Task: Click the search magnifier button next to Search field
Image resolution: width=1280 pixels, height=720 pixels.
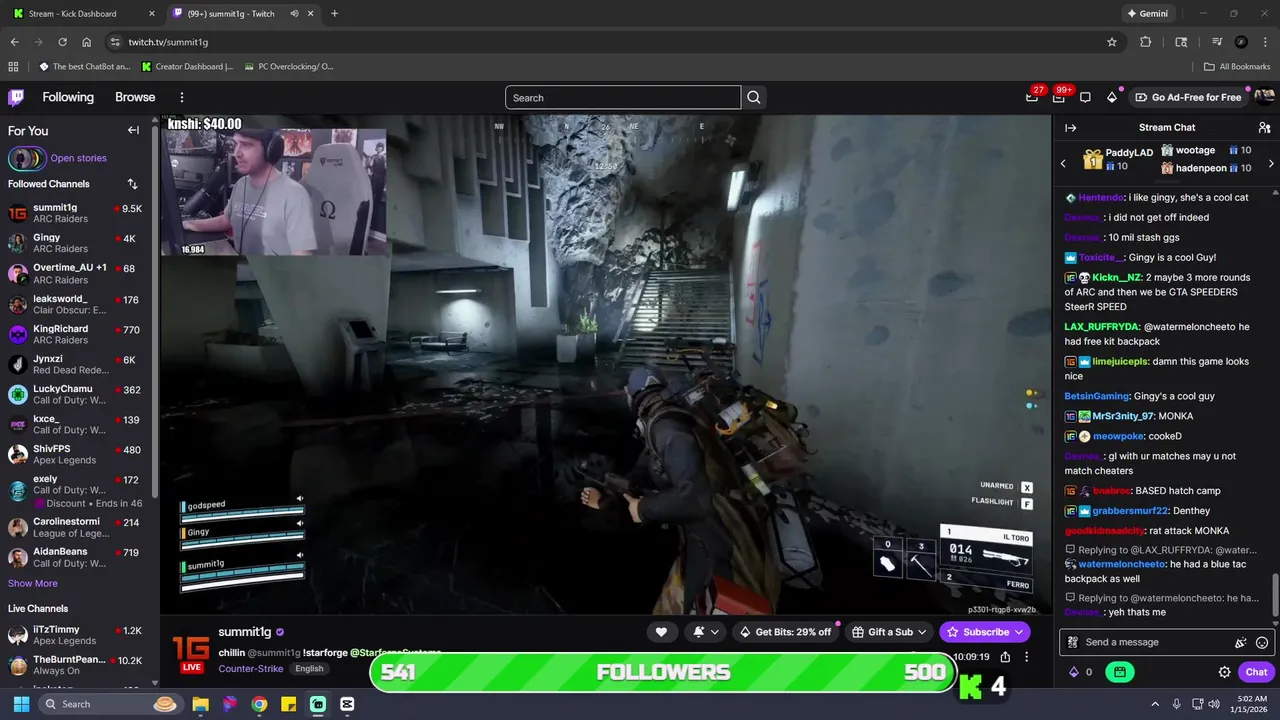Action: (754, 97)
